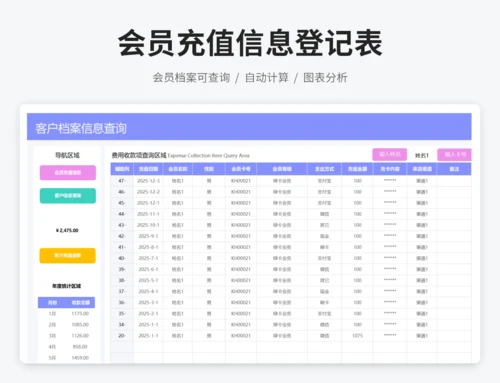Click the pink navigation button in the left panel
The image size is (500, 383).
click(68, 173)
